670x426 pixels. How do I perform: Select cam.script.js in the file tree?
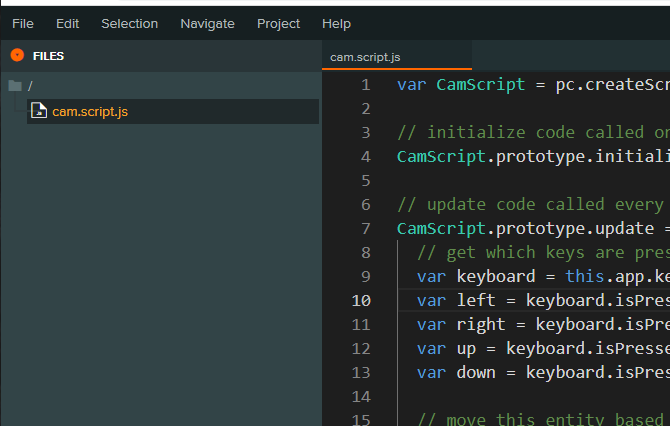90,111
